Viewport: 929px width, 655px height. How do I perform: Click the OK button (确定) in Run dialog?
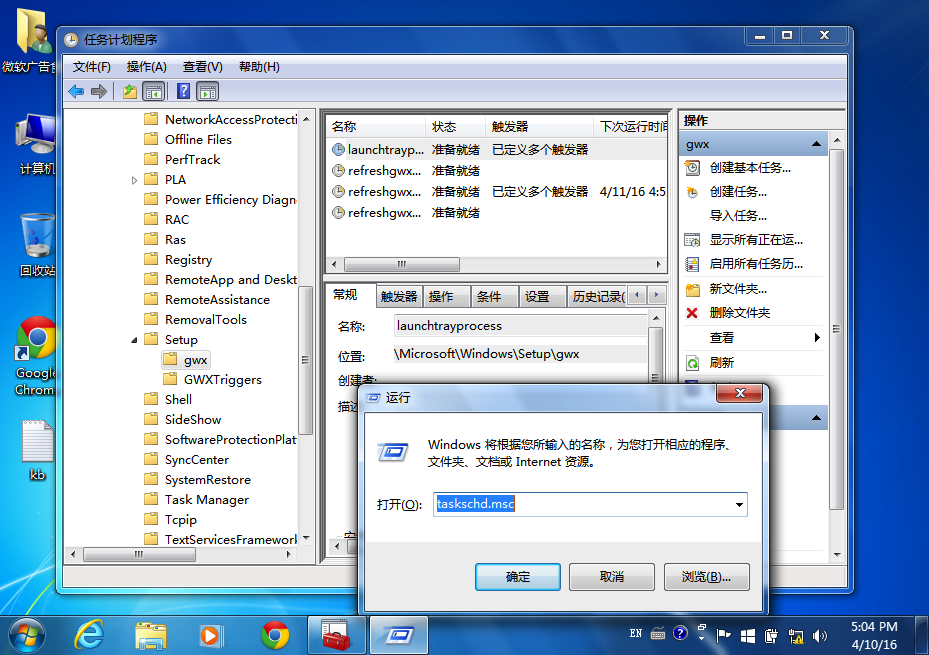coord(517,577)
